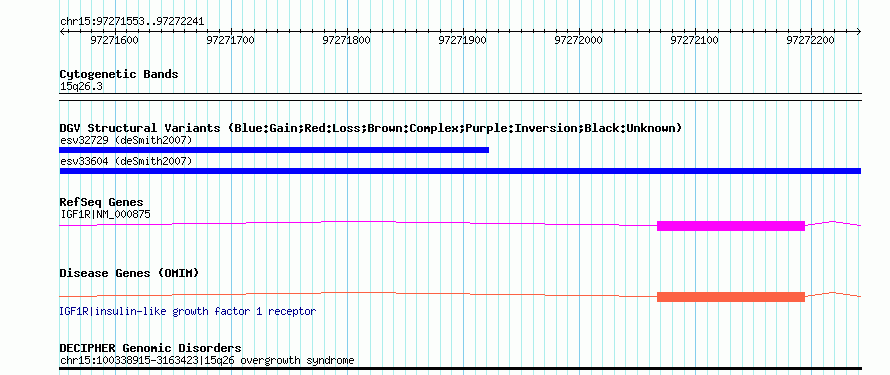Click the 15q26.3 cytogenetic band label

81,87
